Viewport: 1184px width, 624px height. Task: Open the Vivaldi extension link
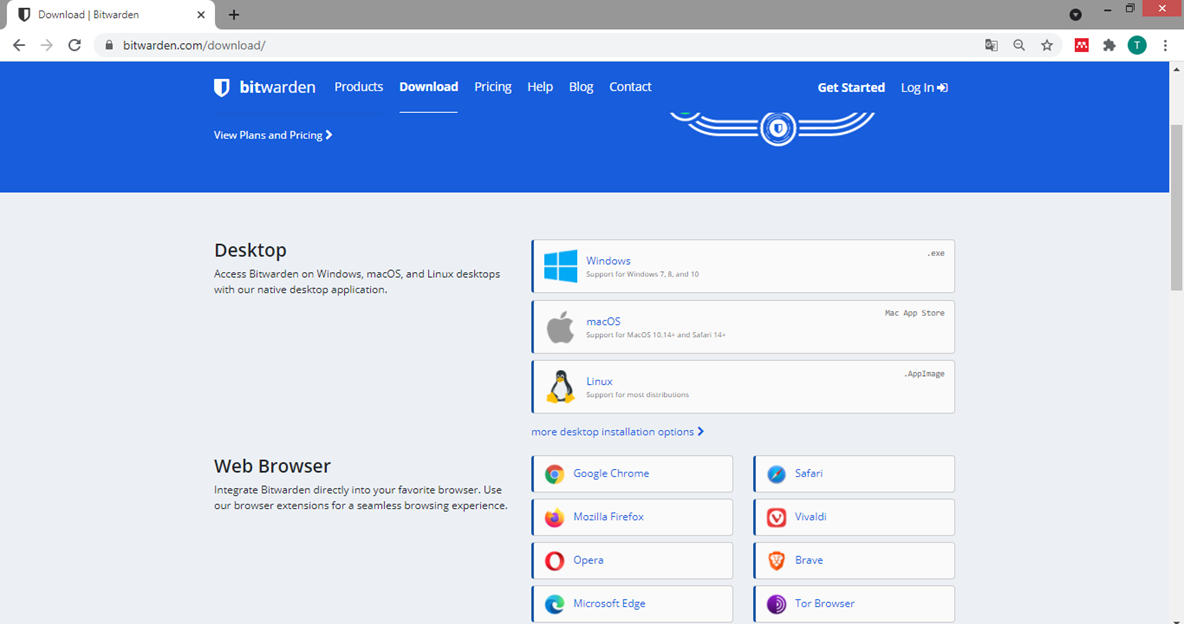854,517
